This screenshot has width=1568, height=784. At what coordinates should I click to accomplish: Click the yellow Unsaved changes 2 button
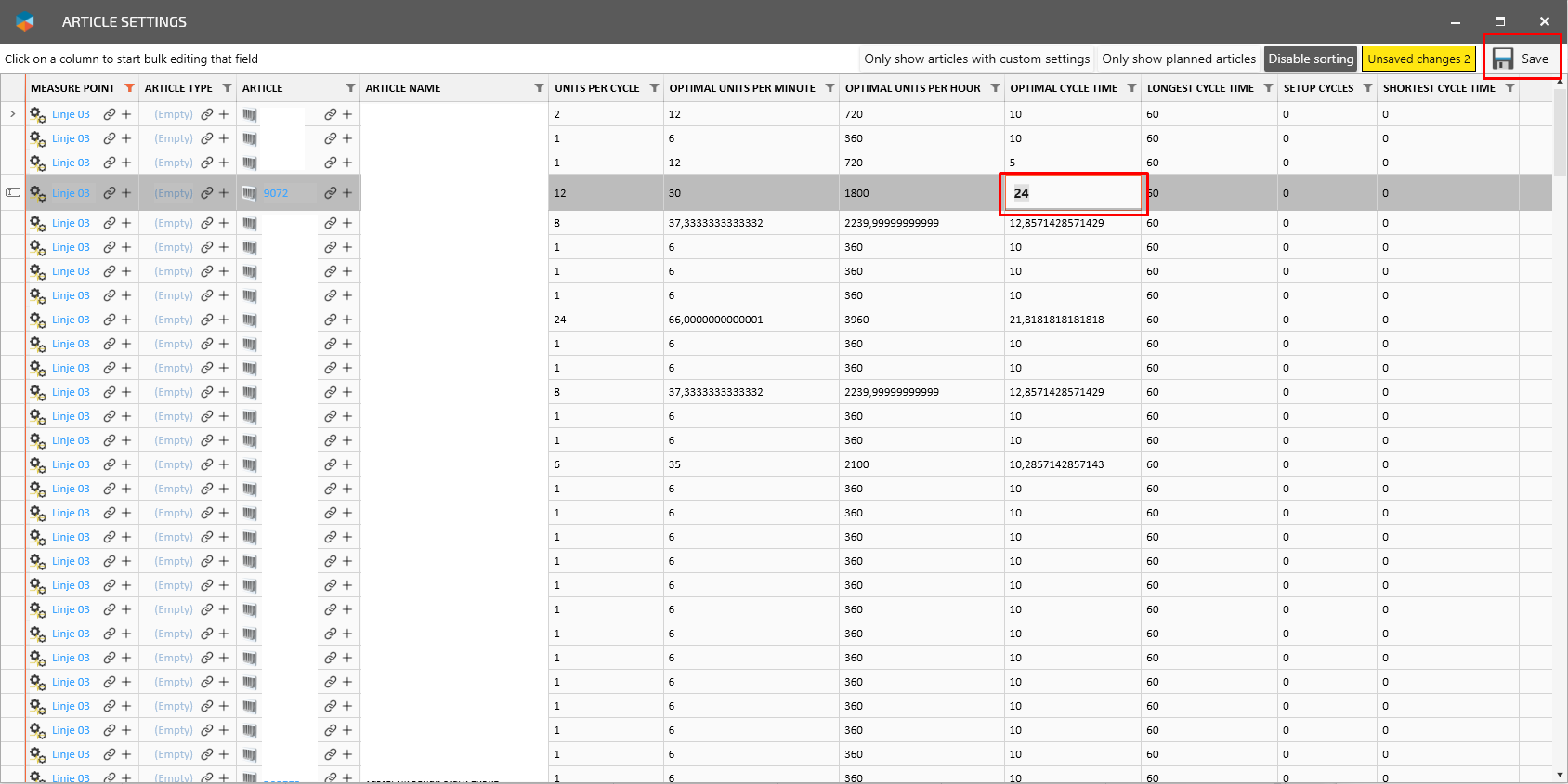(1418, 59)
